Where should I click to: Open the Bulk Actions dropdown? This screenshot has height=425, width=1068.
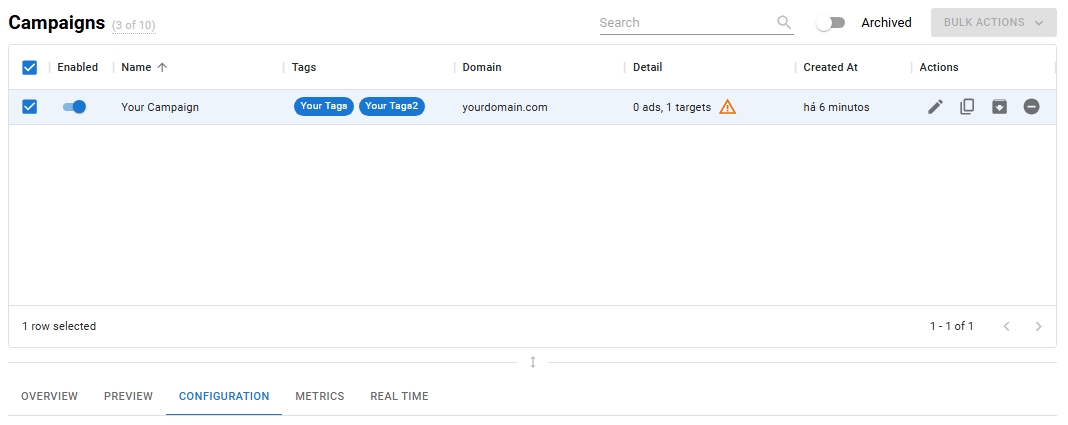click(993, 23)
